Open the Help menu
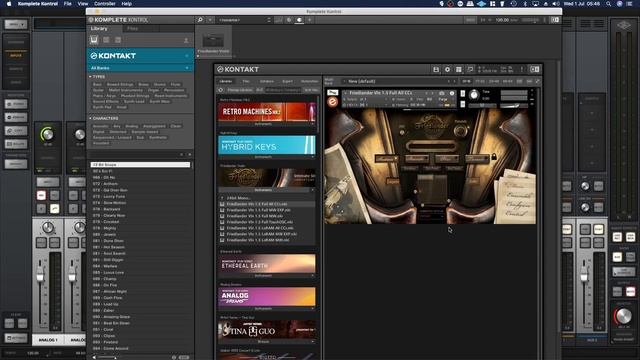 [x=127, y=4]
